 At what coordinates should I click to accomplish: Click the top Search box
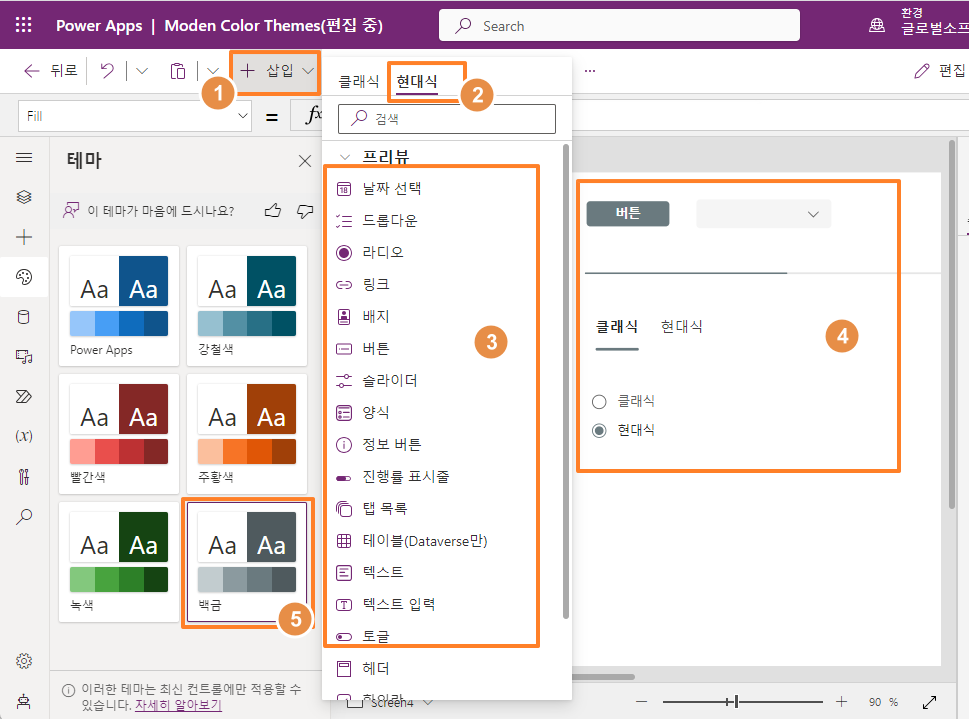[619, 25]
